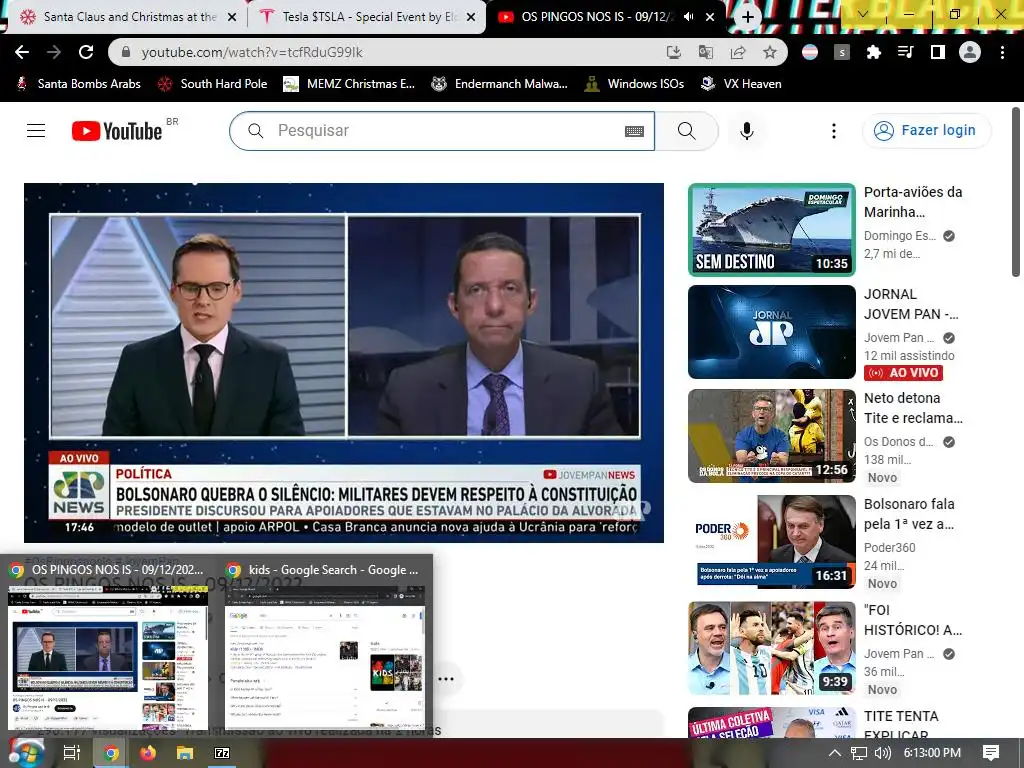
Task: Open Google Translate icon in address bar
Action: coord(705,52)
